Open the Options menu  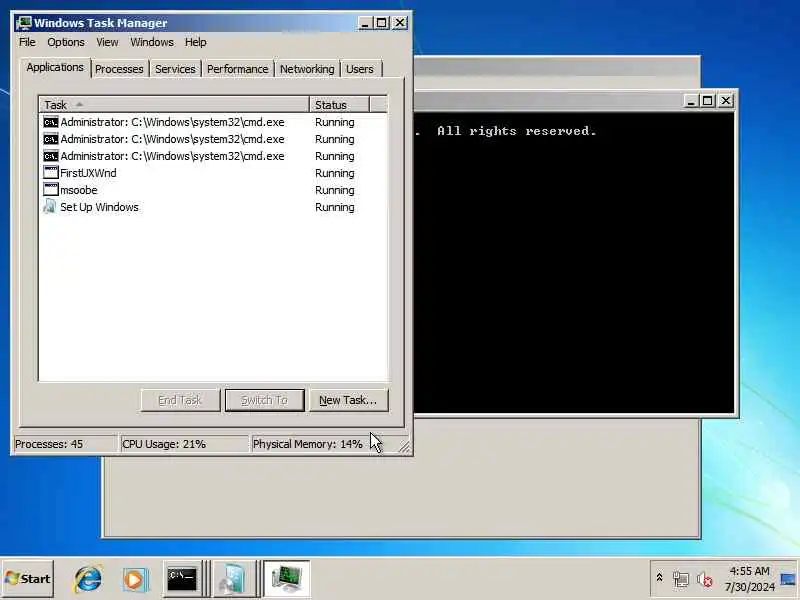click(66, 42)
